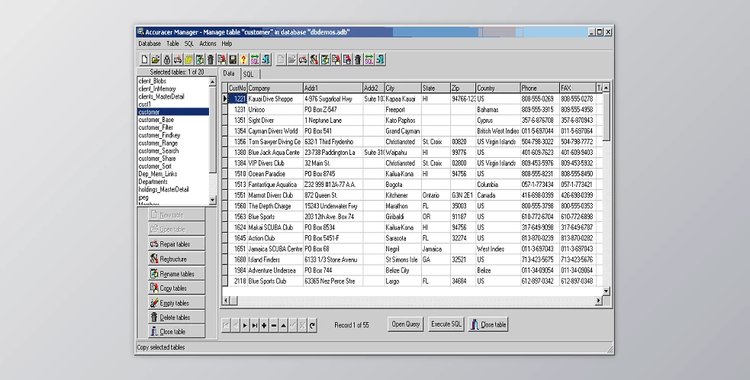The width and height of the screenshot is (750, 380).
Task: Select client_Blobs in the table list
Action: [152, 81]
